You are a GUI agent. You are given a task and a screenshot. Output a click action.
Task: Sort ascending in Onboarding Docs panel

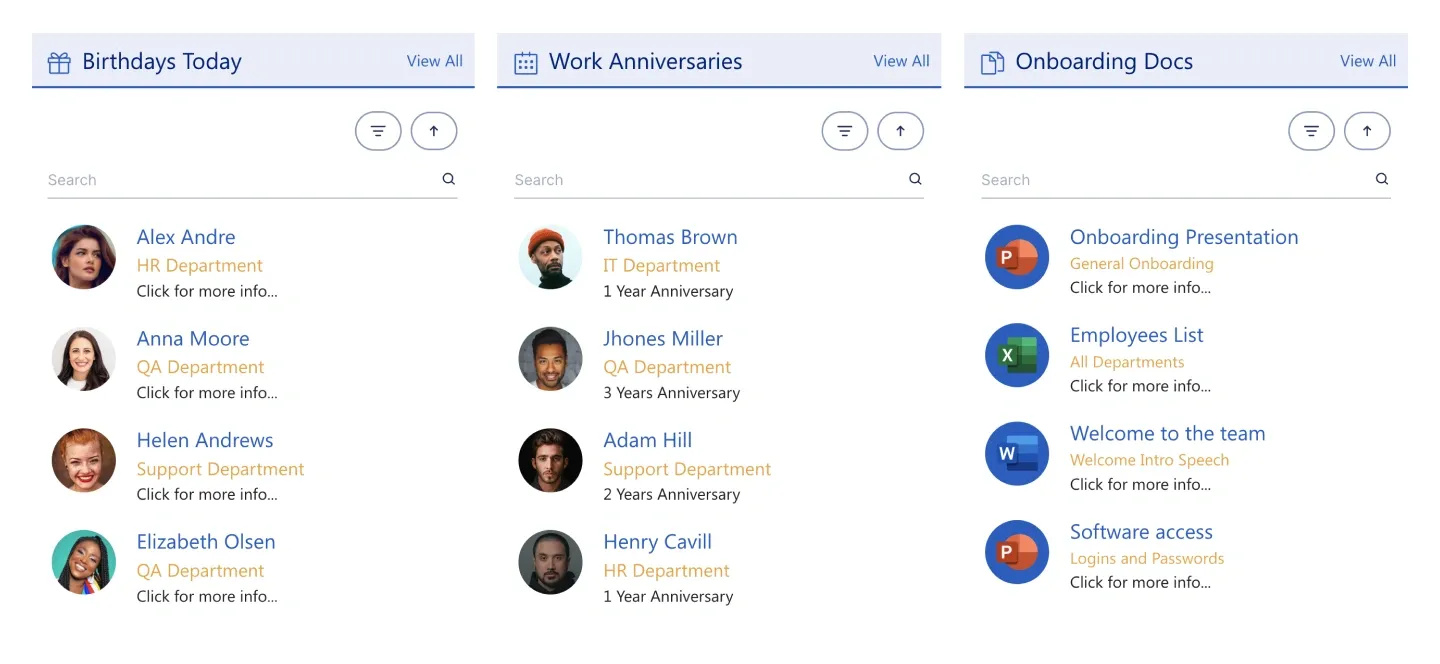coord(1368,131)
